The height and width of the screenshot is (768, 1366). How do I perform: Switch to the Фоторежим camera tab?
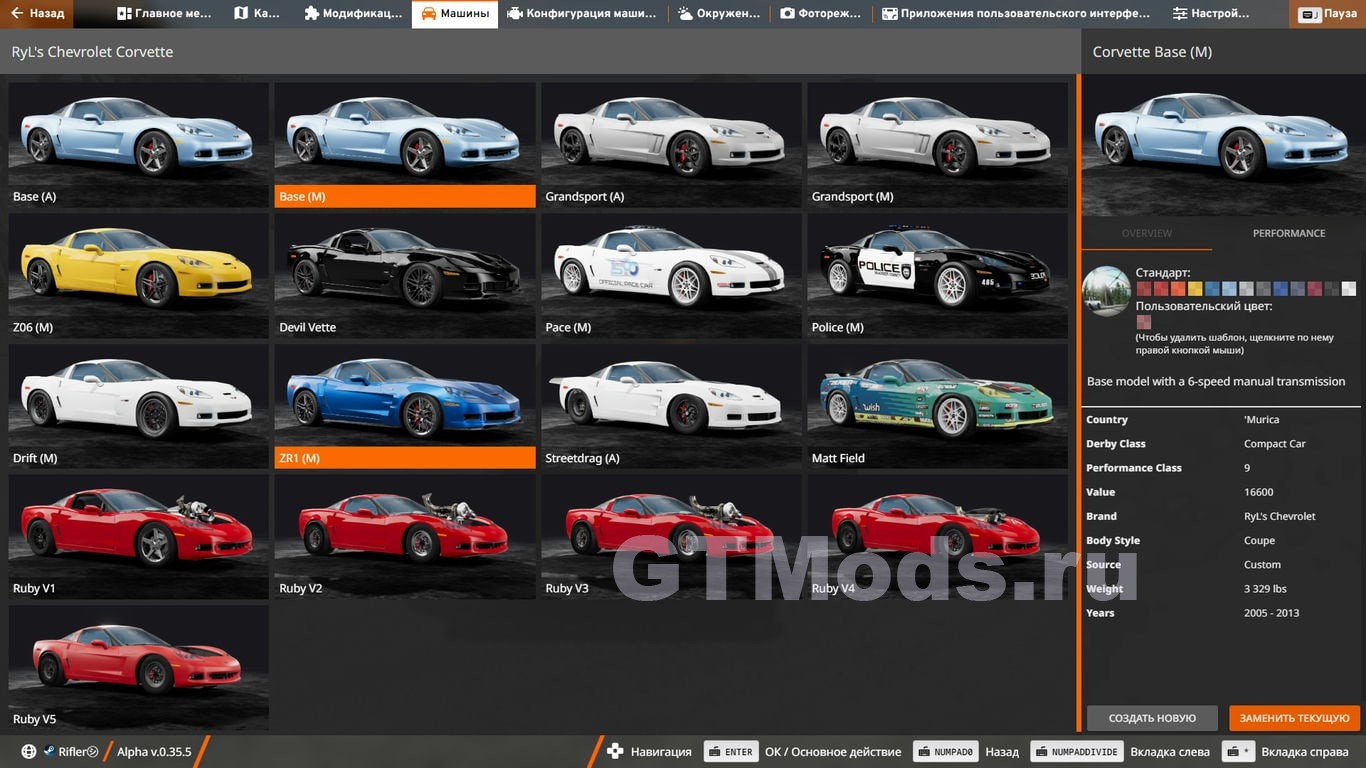821,14
